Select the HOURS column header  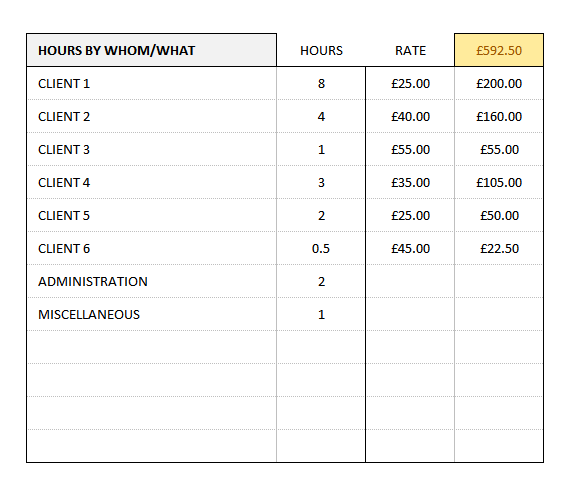point(321,50)
